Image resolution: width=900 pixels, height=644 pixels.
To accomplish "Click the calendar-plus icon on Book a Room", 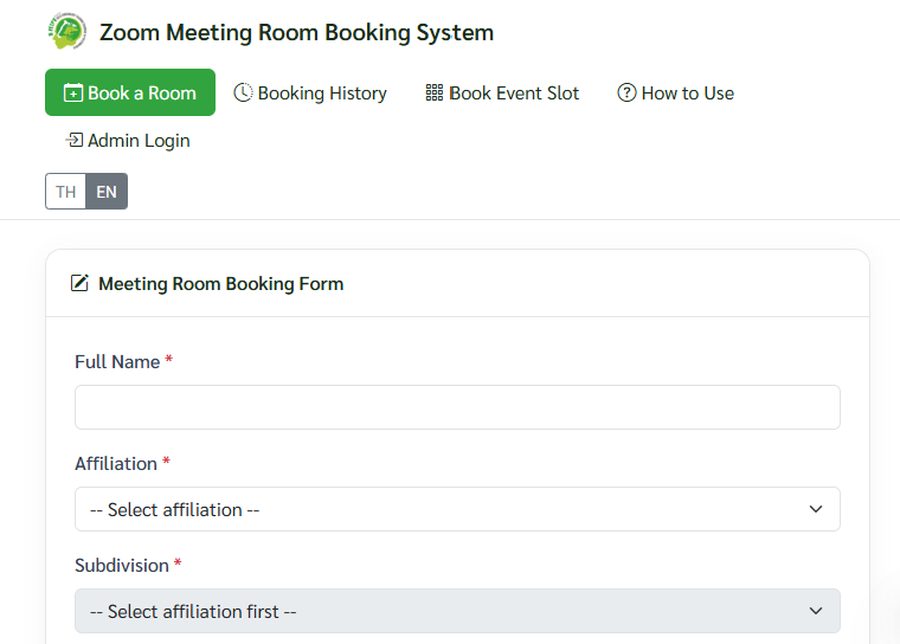I will 73,92.
